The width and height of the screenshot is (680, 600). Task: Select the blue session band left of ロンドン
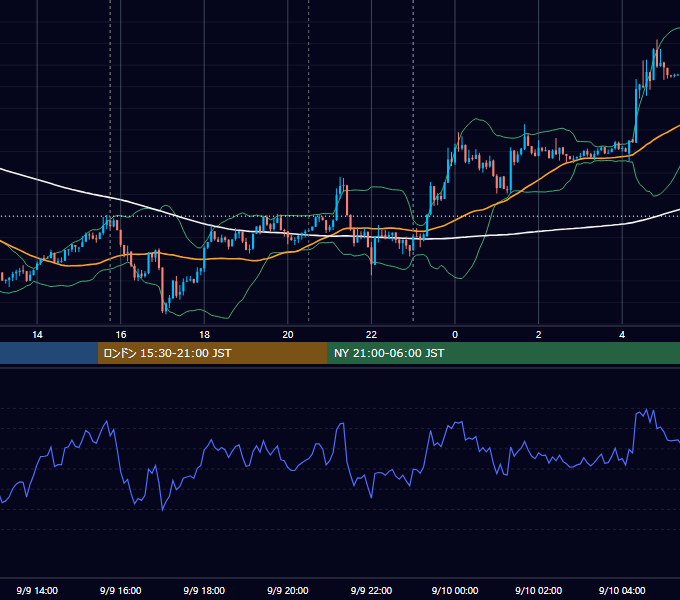pyautogui.click(x=49, y=353)
